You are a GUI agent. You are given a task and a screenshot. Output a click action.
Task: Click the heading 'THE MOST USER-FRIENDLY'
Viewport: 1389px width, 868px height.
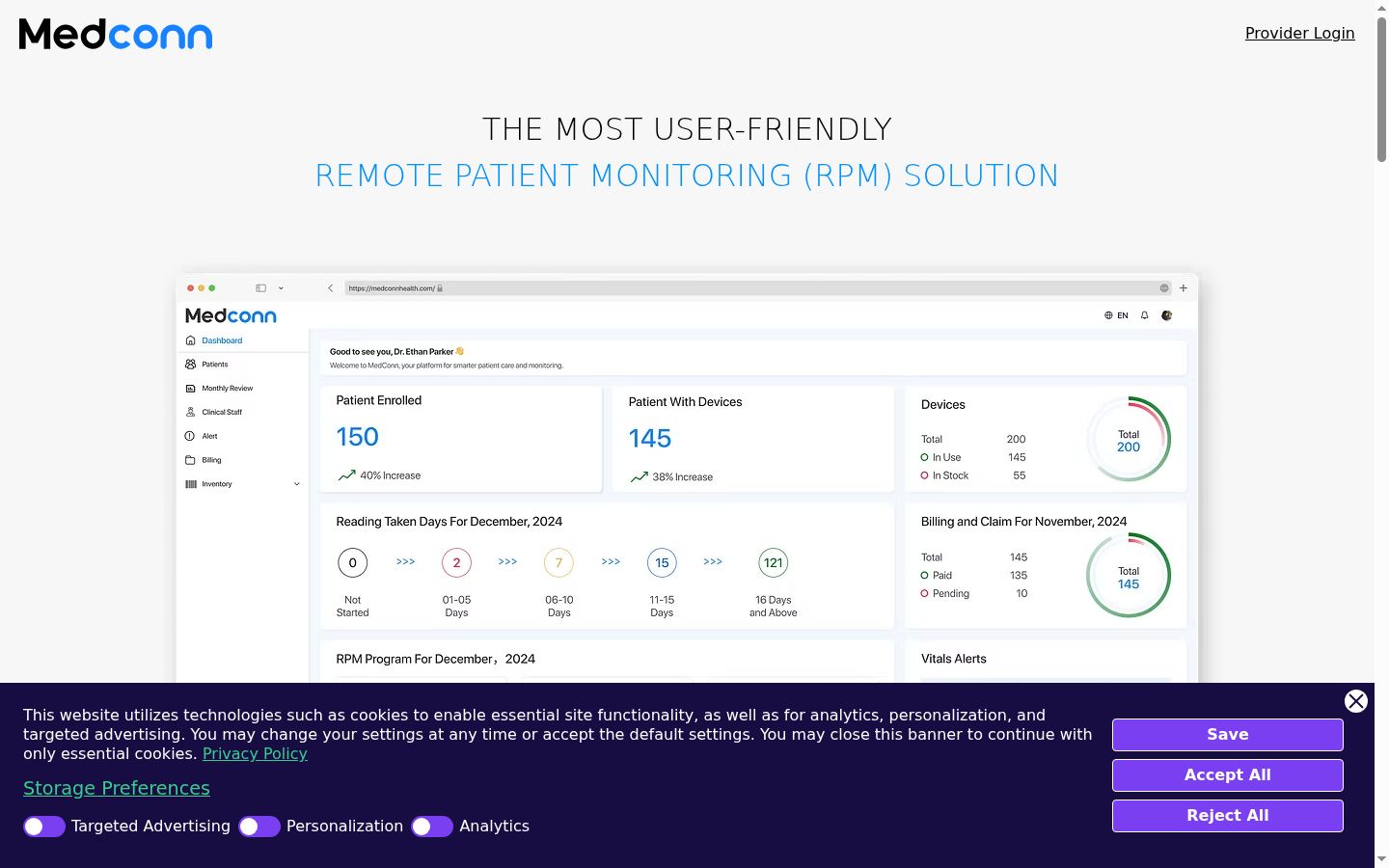point(687,129)
